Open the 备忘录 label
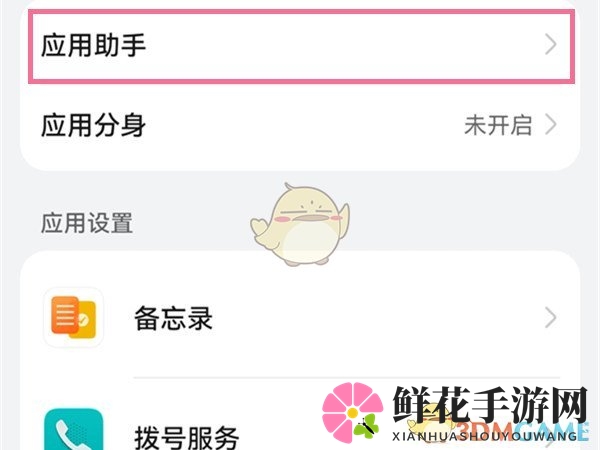This screenshot has height=450, width=600. (173, 318)
